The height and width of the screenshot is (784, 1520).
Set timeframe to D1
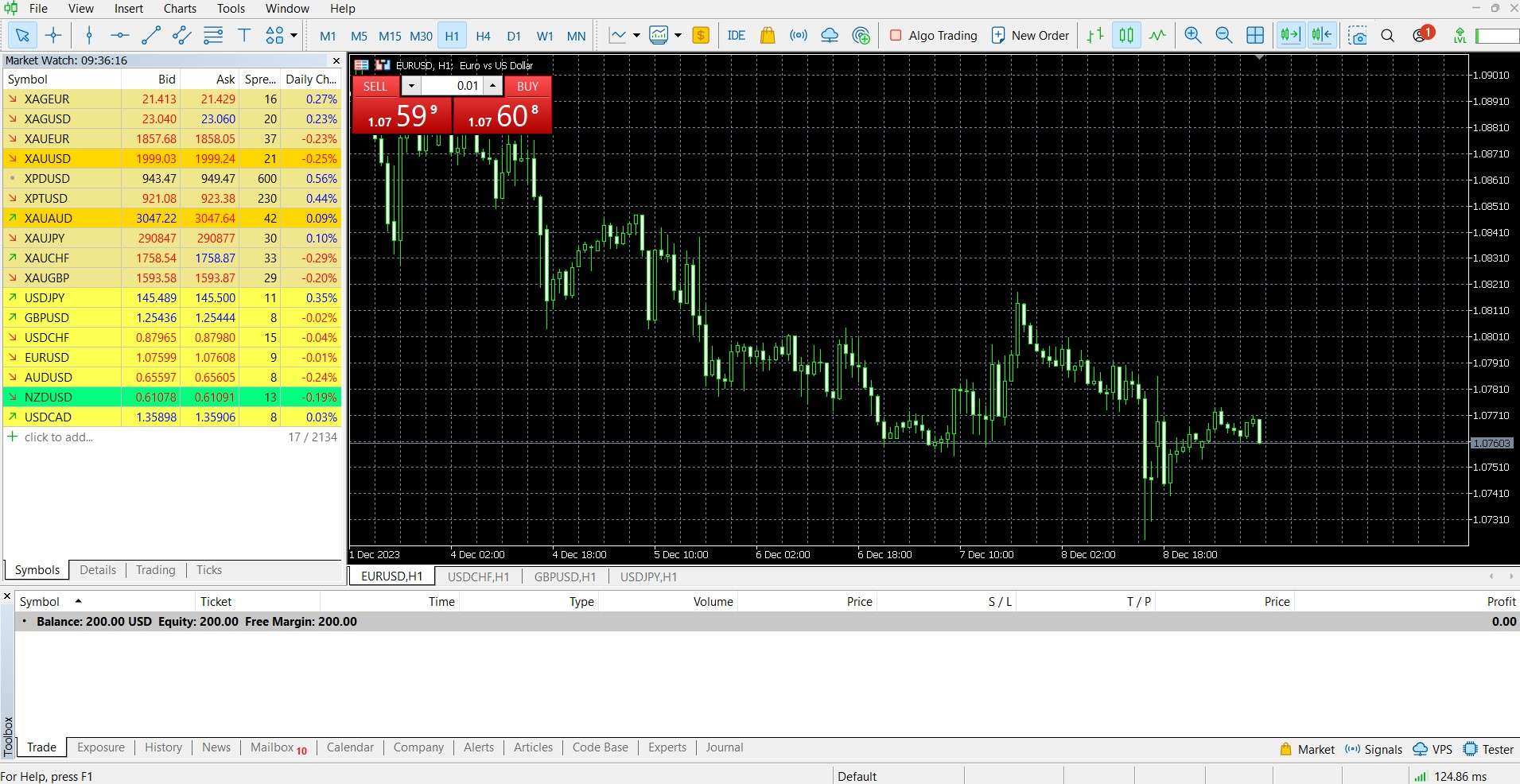point(514,36)
